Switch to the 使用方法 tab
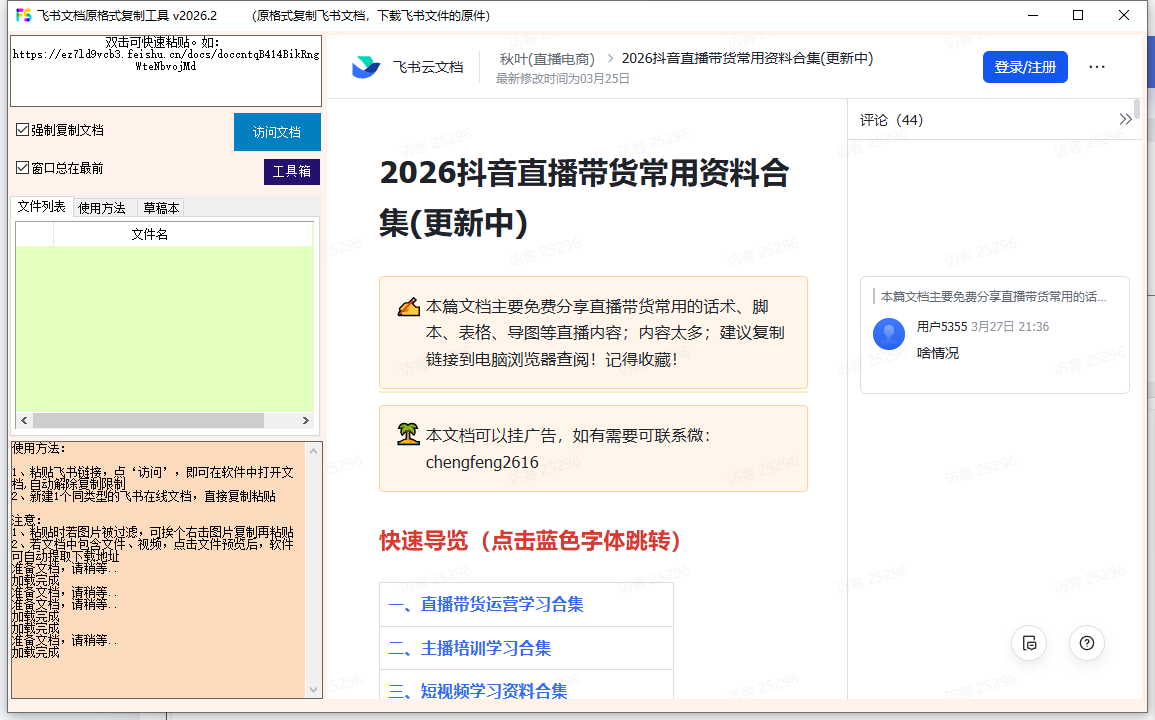The width and height of the screenshot is (1155, 720). [102, 208]
